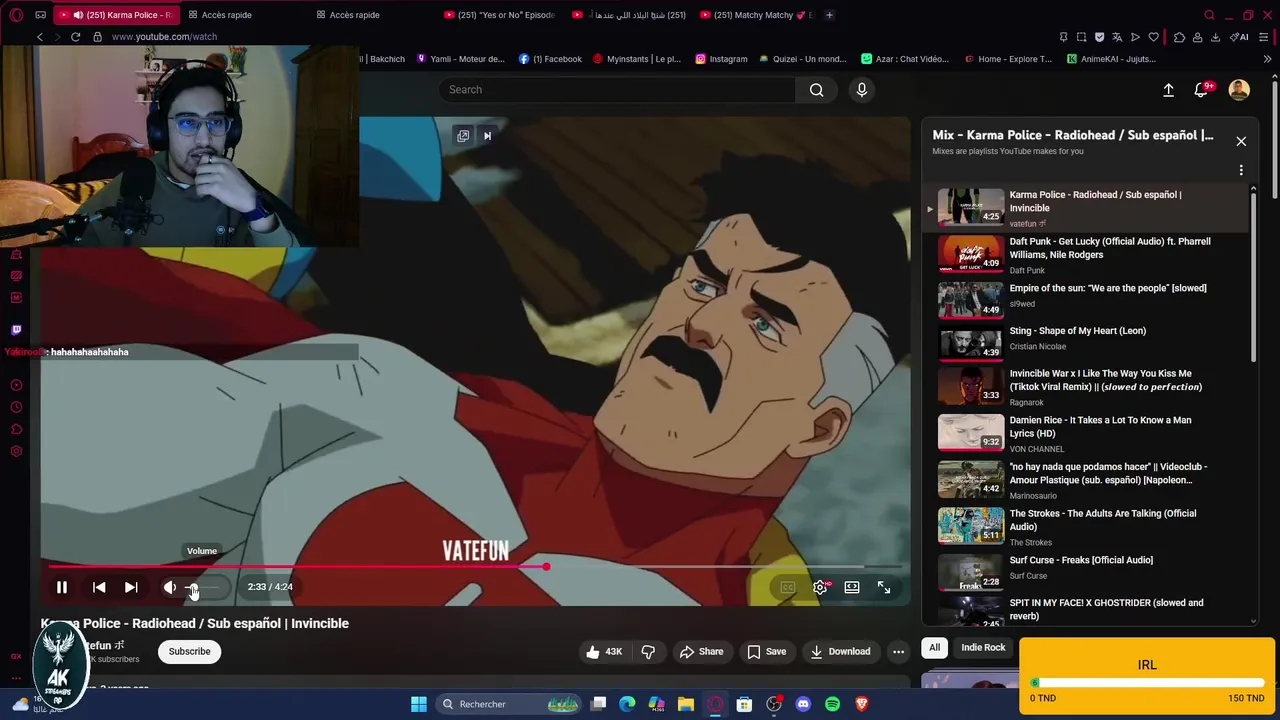1280x720 pixels.
Task: Open a new browser tab
Action: point(830,15)
